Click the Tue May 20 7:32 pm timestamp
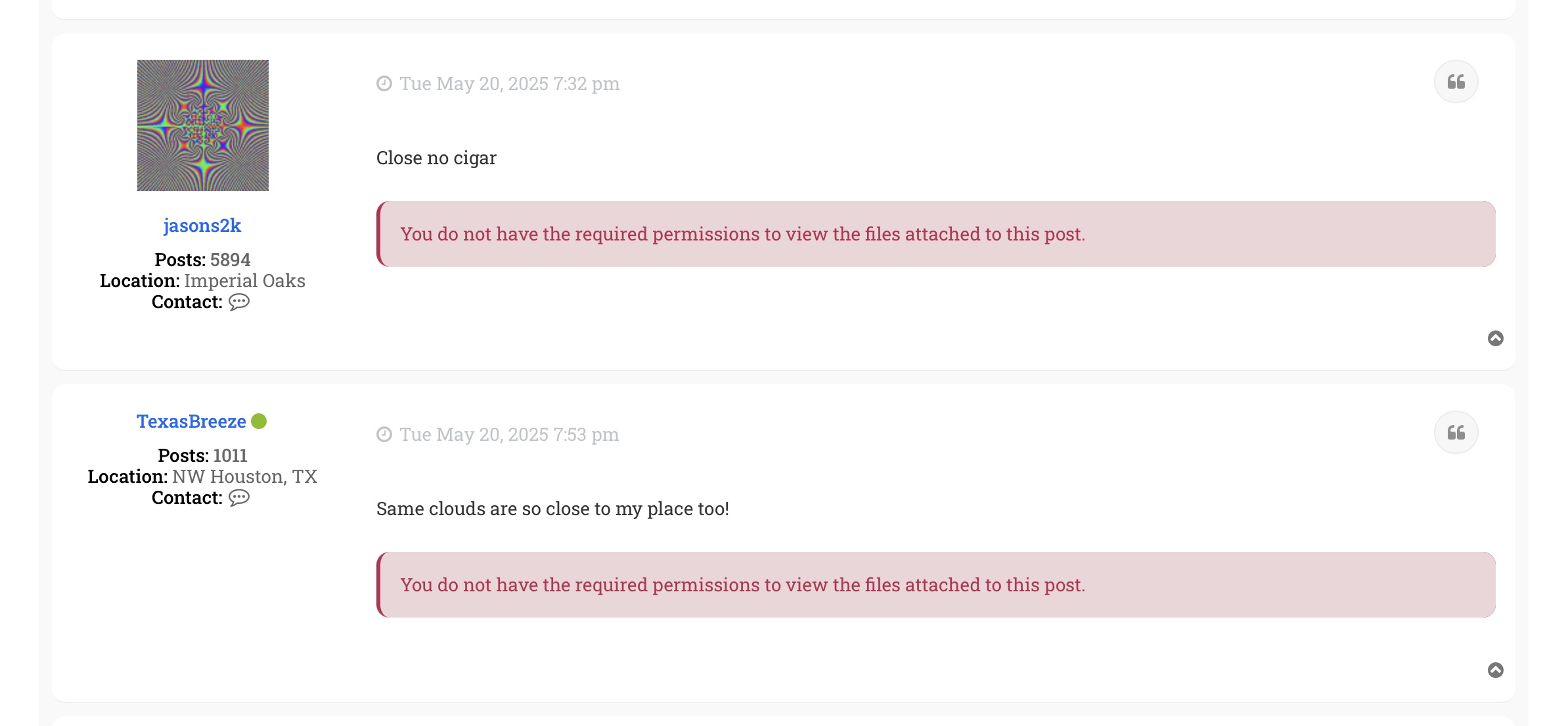This screenshot has width=1568, height=726. coord(509,83)
